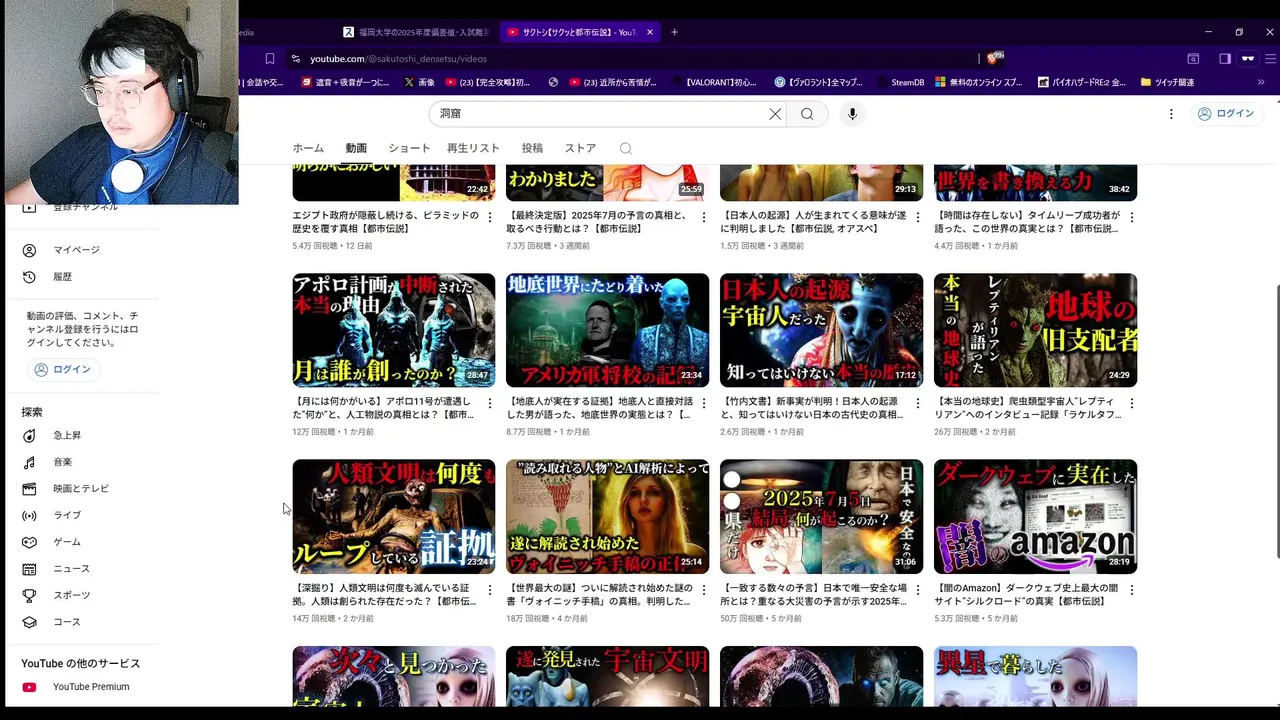1280x720 pixels.
Task: Open the 【VALORANT】初心 bookmark
Action: pyautogui.click(x=715, y=82)
